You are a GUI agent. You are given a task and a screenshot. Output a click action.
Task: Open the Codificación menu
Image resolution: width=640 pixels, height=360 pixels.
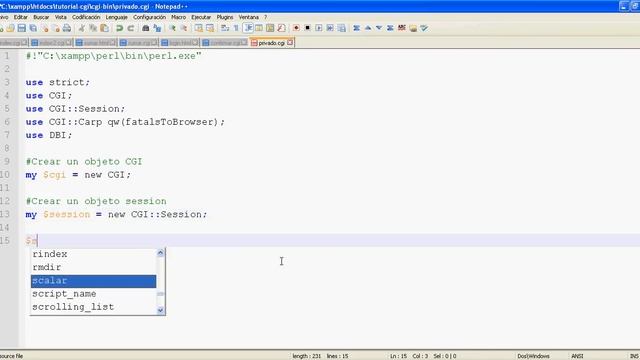pyautogui.click(x=86, y=17)
